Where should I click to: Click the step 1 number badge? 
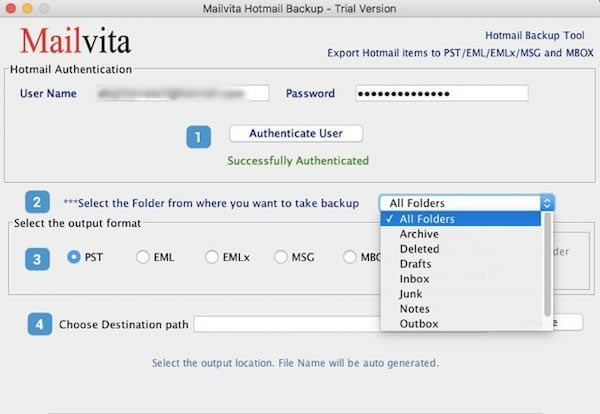pyautogui.click(x=199, y=137)
